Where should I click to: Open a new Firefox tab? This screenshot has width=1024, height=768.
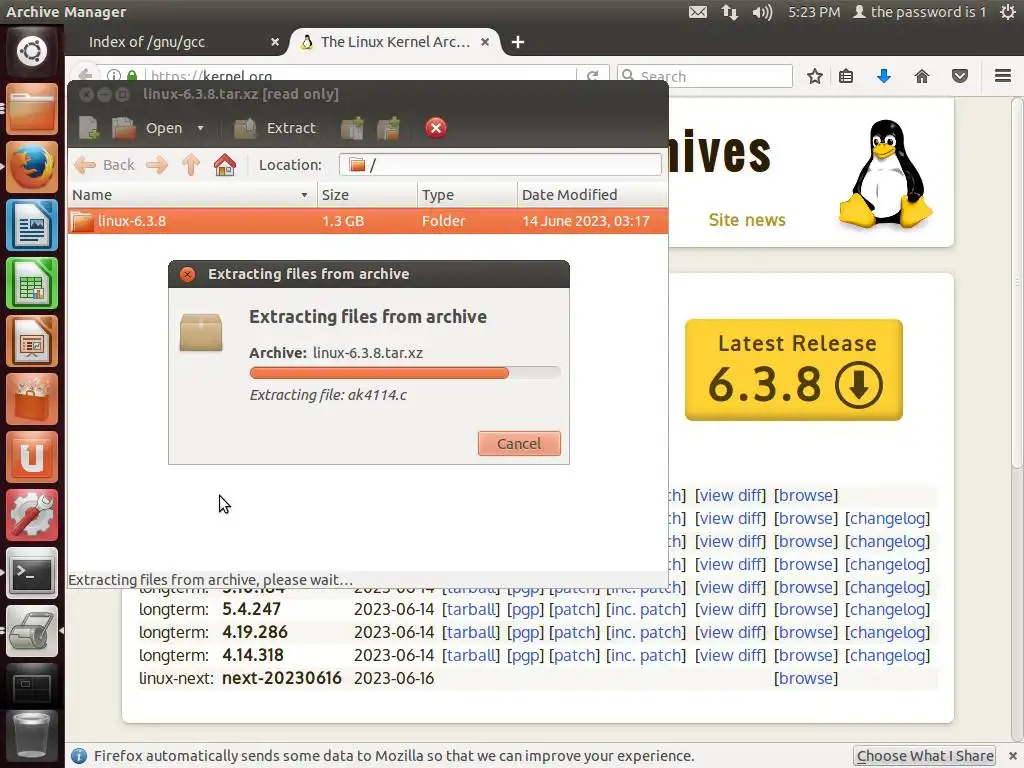[x=518, y=42]
